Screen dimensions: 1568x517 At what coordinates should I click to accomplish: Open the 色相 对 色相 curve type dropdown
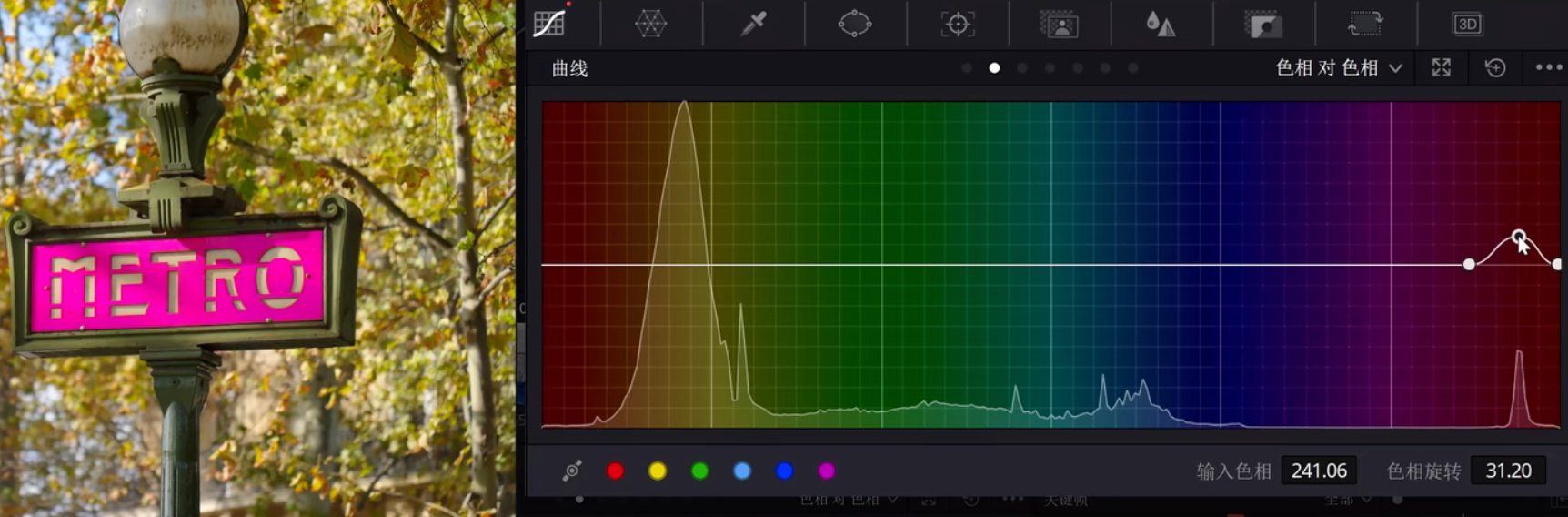click(x=1339, y=67)
